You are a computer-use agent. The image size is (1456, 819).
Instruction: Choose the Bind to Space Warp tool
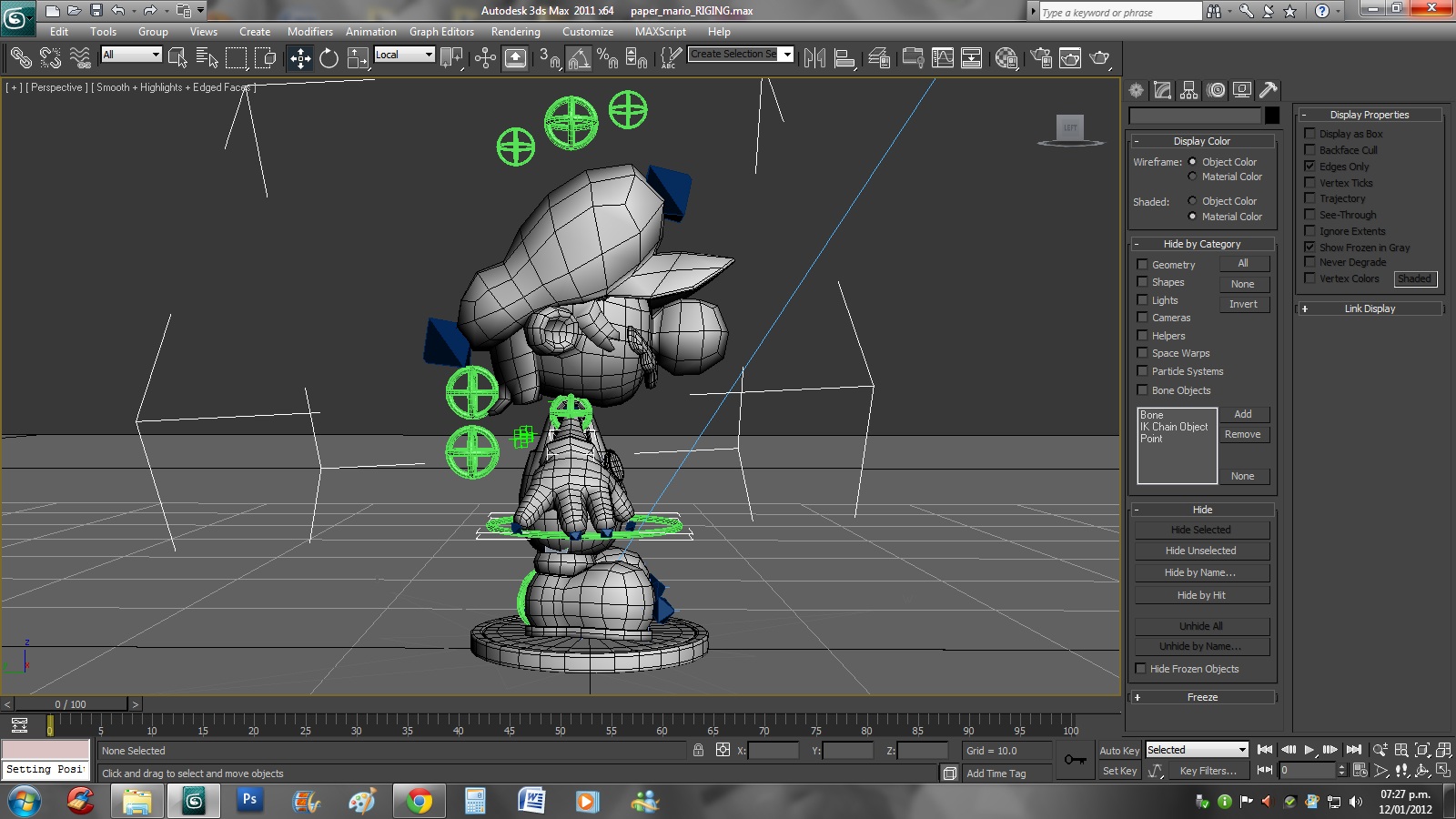80,58
